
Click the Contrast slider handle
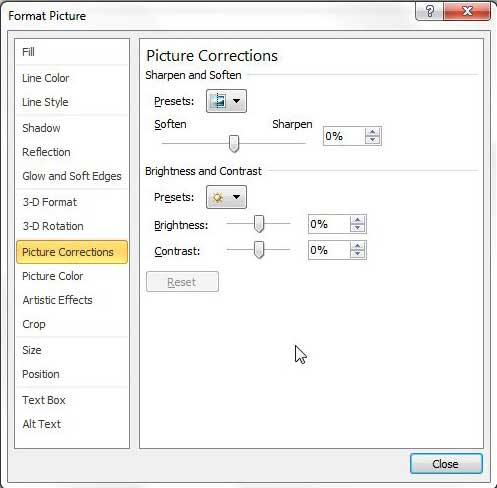(259, 250)
